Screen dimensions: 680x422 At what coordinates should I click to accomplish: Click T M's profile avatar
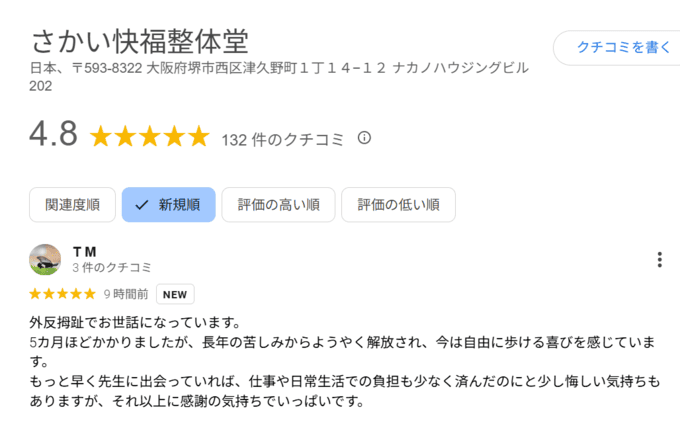45,259
